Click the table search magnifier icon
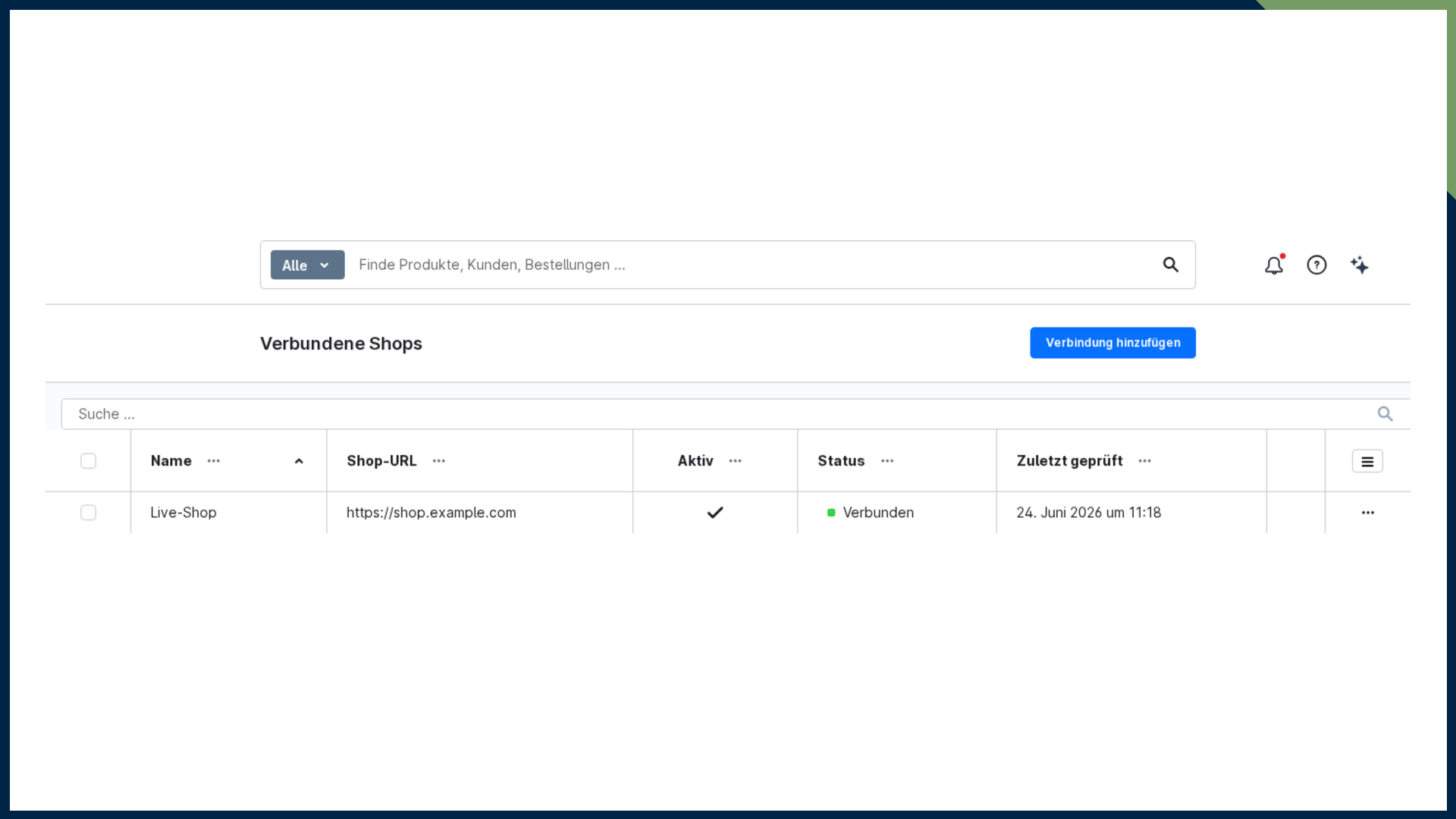 click(x=1385, y=414)
